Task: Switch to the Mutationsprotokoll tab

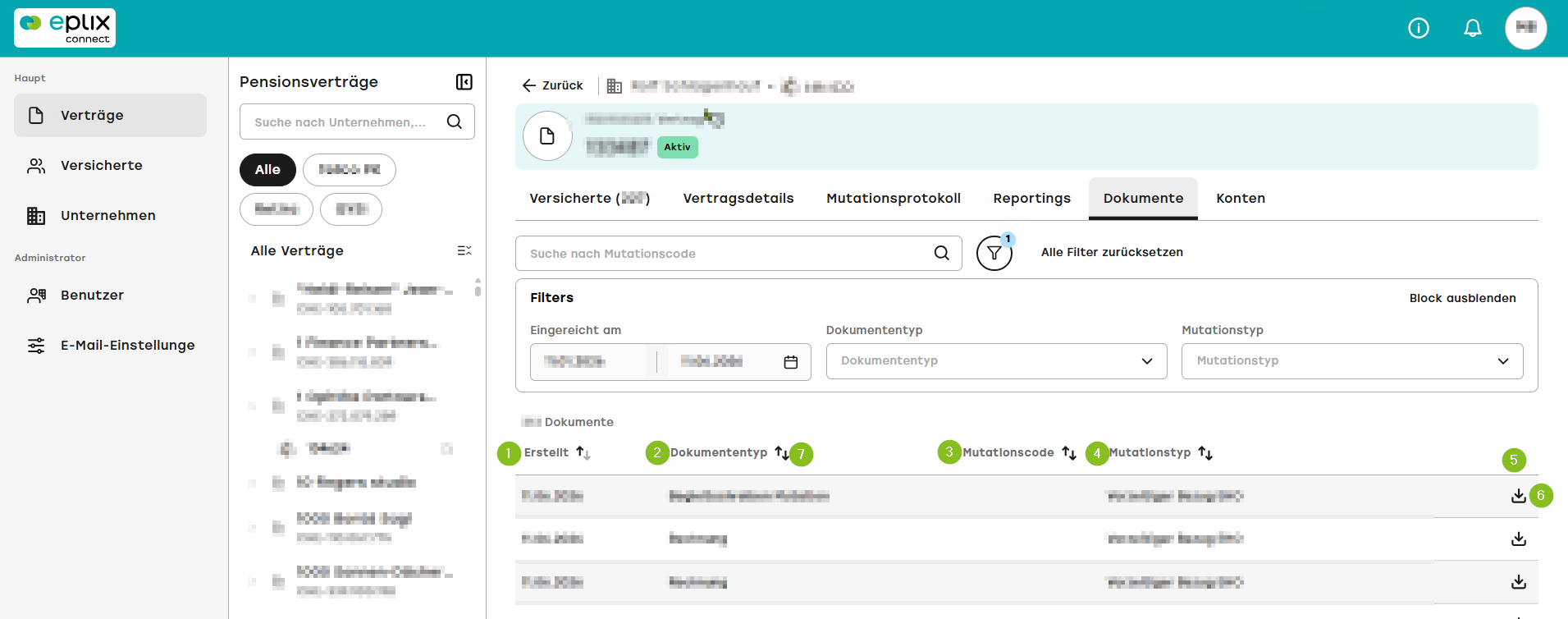Action: [x=894, y=199]
